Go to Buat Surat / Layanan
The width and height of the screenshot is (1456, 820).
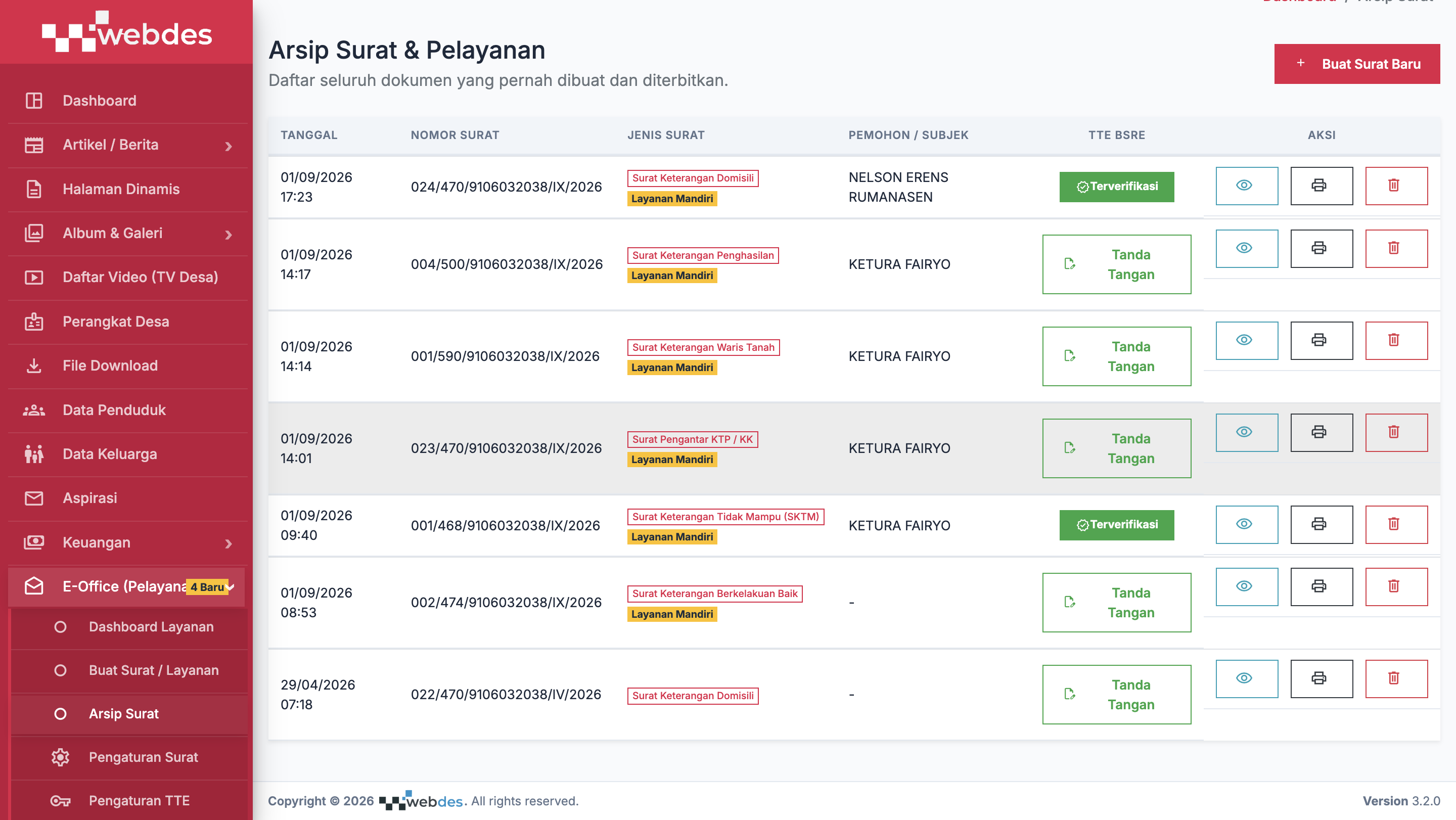click(x=129, y=671)
